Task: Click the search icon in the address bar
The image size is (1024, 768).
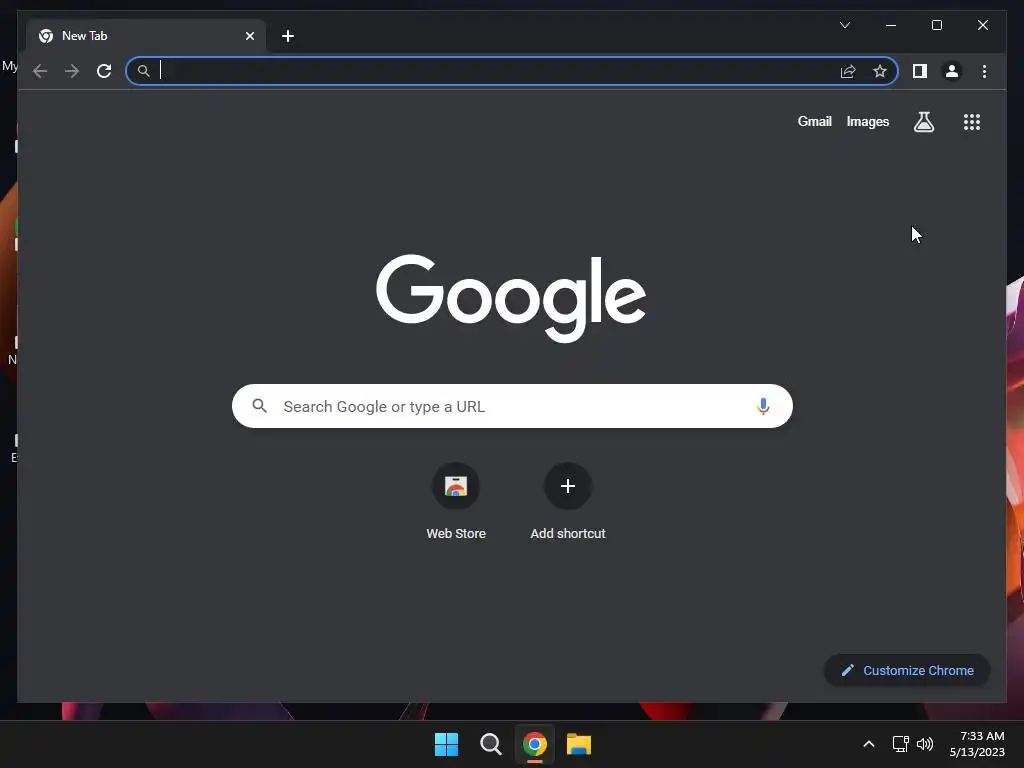Action: coord(144,71)
